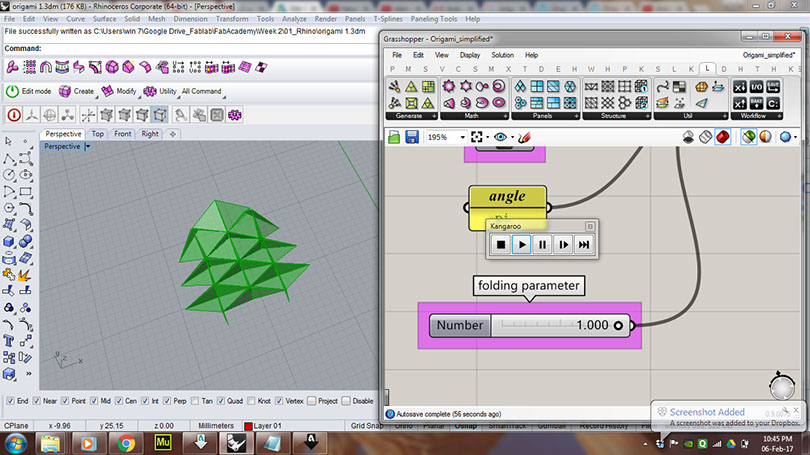Open Rhino T-Splines menu
The image size is (810, 455).
(x=388, y=19)
